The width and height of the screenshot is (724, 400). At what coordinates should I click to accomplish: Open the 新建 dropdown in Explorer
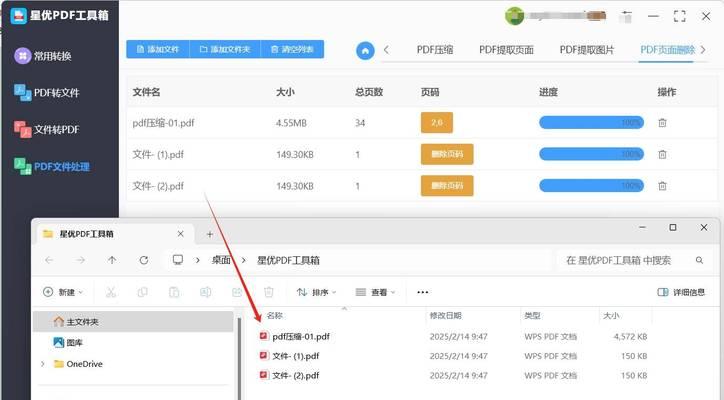[63, 292]
